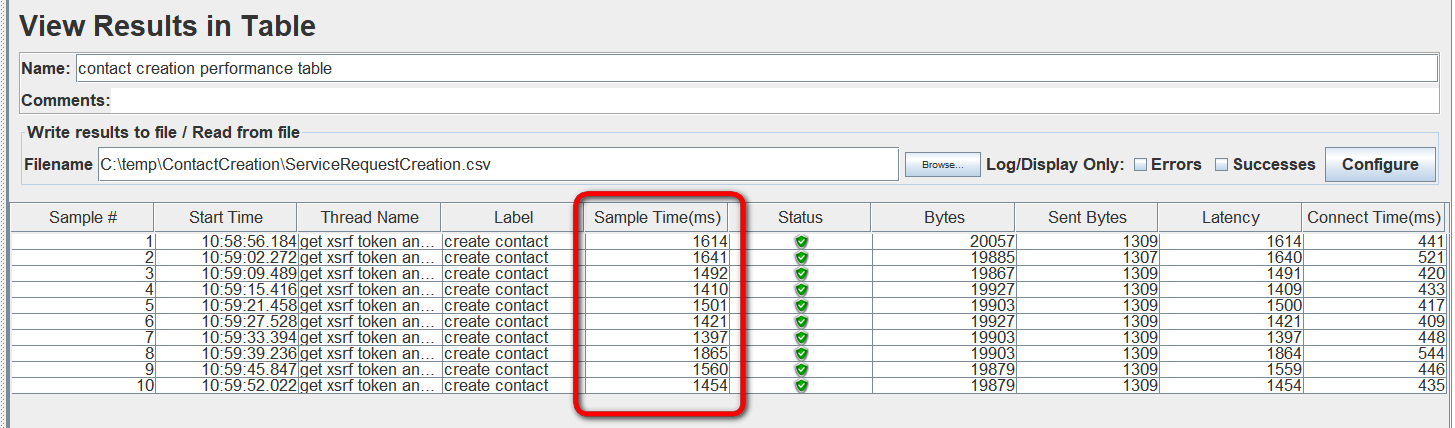Sort by the Bytes column header

(x=943, y=217)
